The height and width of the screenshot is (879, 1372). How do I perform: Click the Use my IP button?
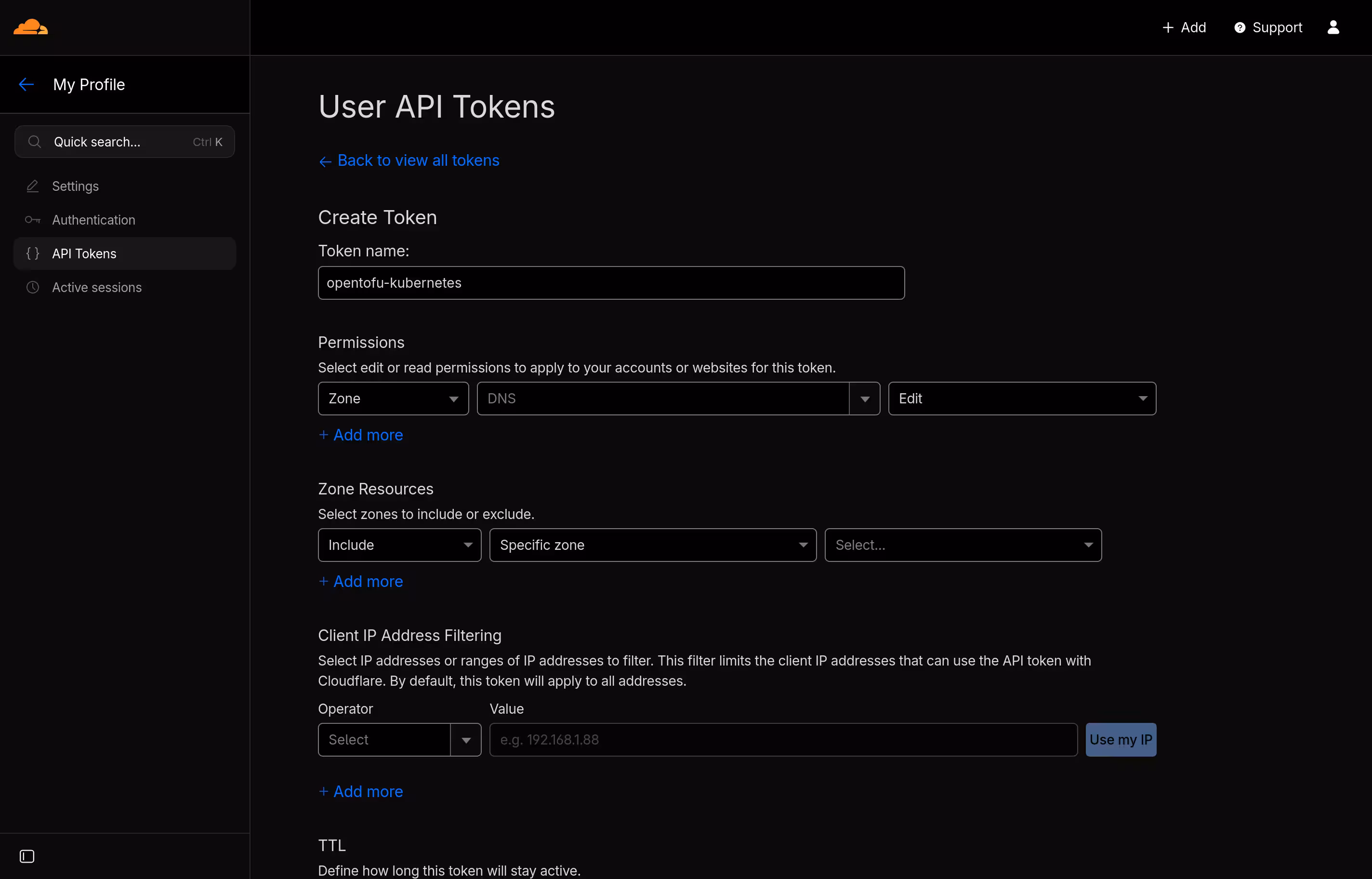tap(1120, 739)
